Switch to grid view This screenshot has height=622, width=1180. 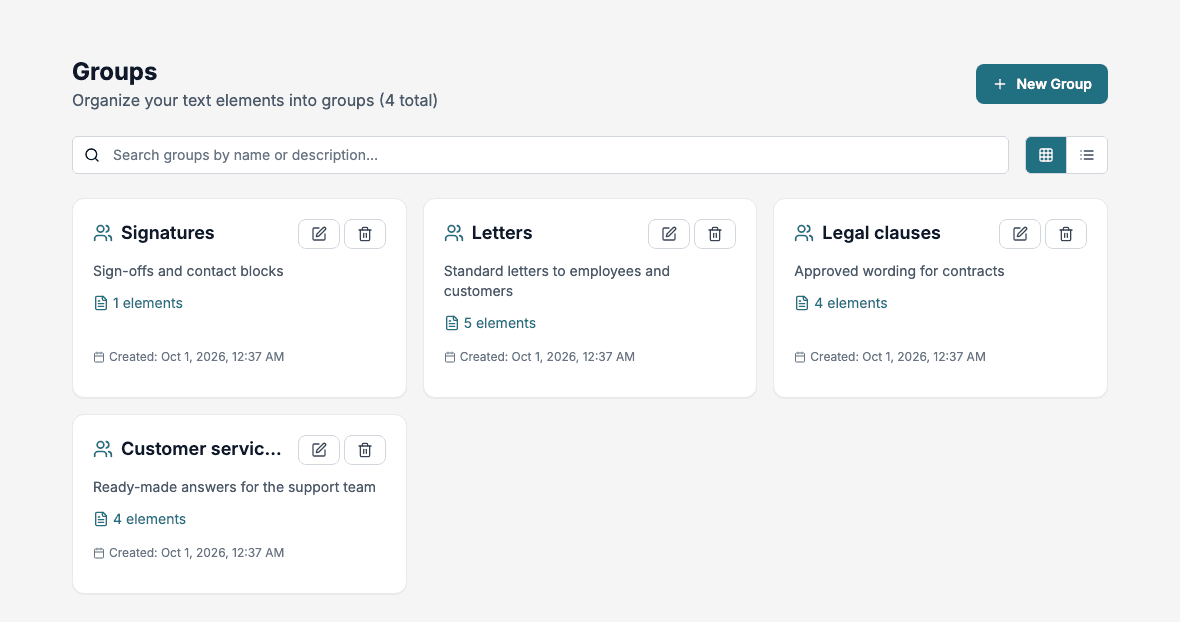1046,155
